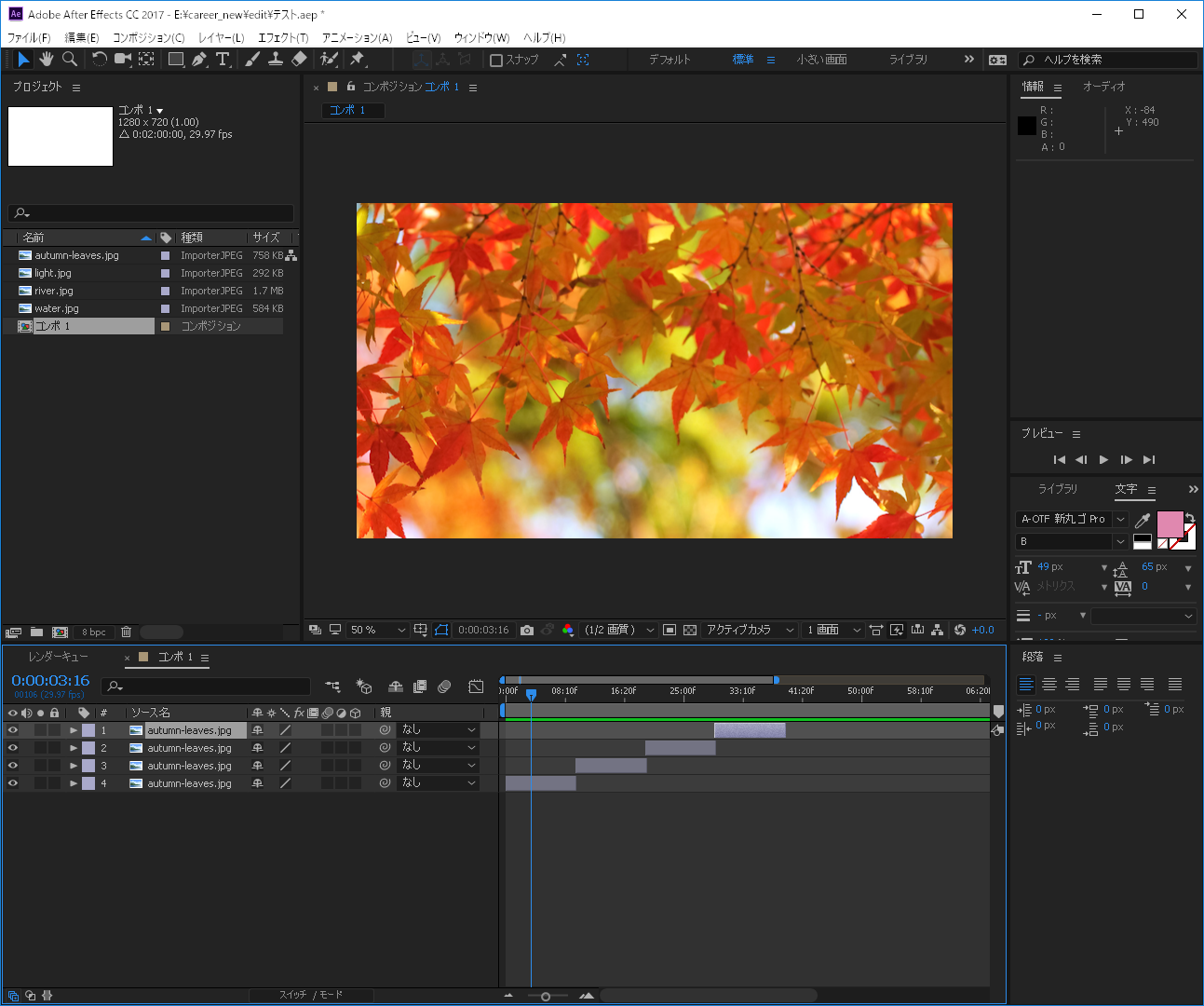Open the 50% magnification dropdown

[x=378, y=631]
